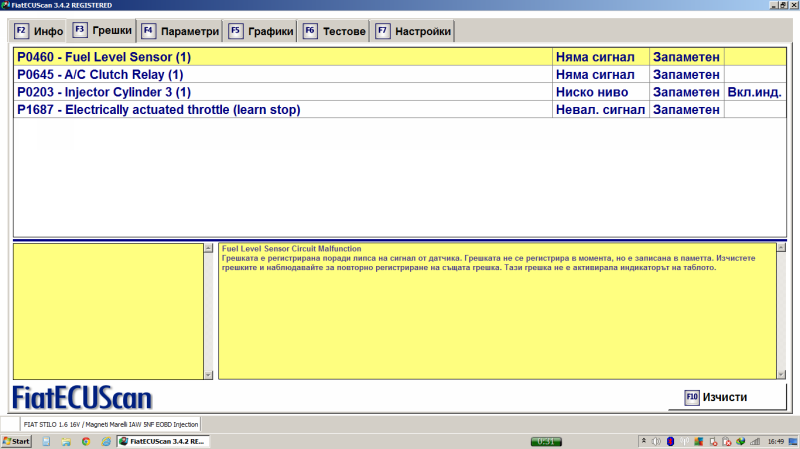Select the Грешки tab
This screenshot has height=449, width=800.
102,31
